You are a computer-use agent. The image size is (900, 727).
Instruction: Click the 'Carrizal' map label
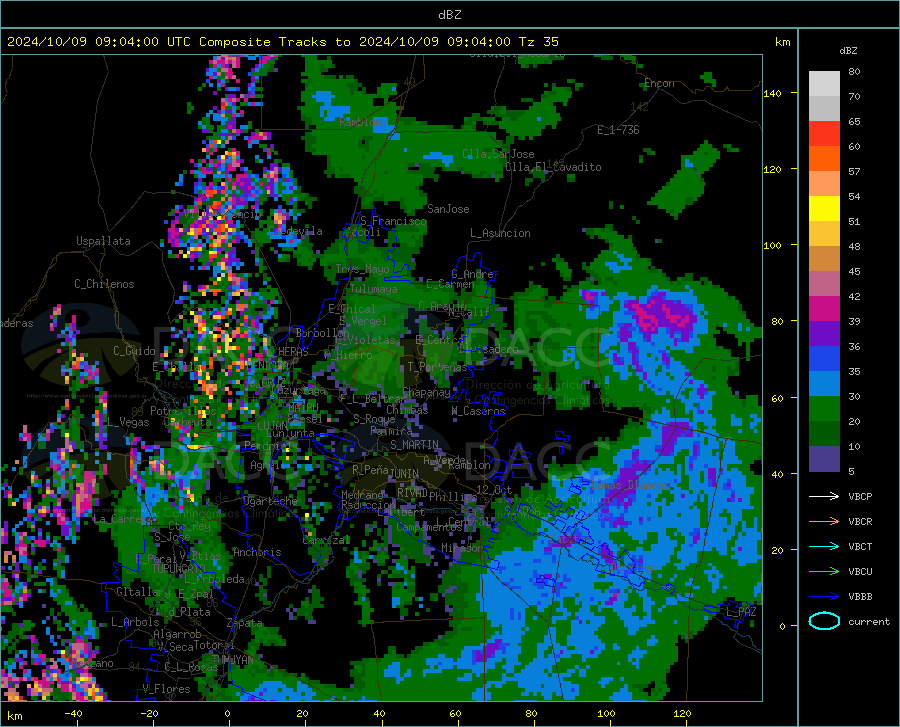[326, 540]
